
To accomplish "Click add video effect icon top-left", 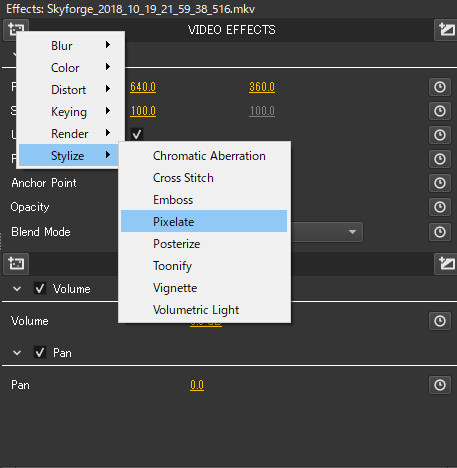I will point(16,28).
